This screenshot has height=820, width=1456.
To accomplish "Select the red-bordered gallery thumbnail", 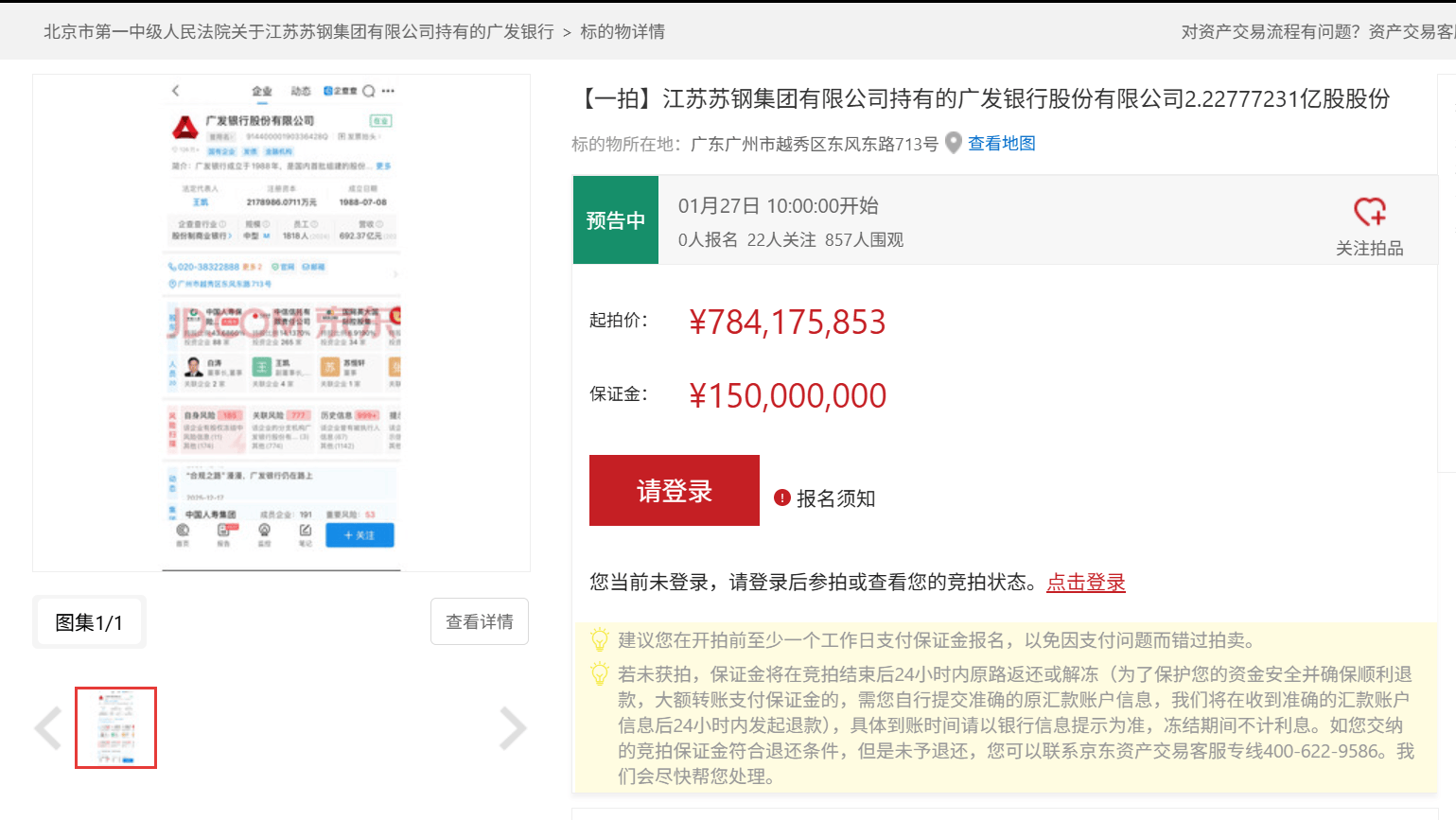I will coord(115,727).
